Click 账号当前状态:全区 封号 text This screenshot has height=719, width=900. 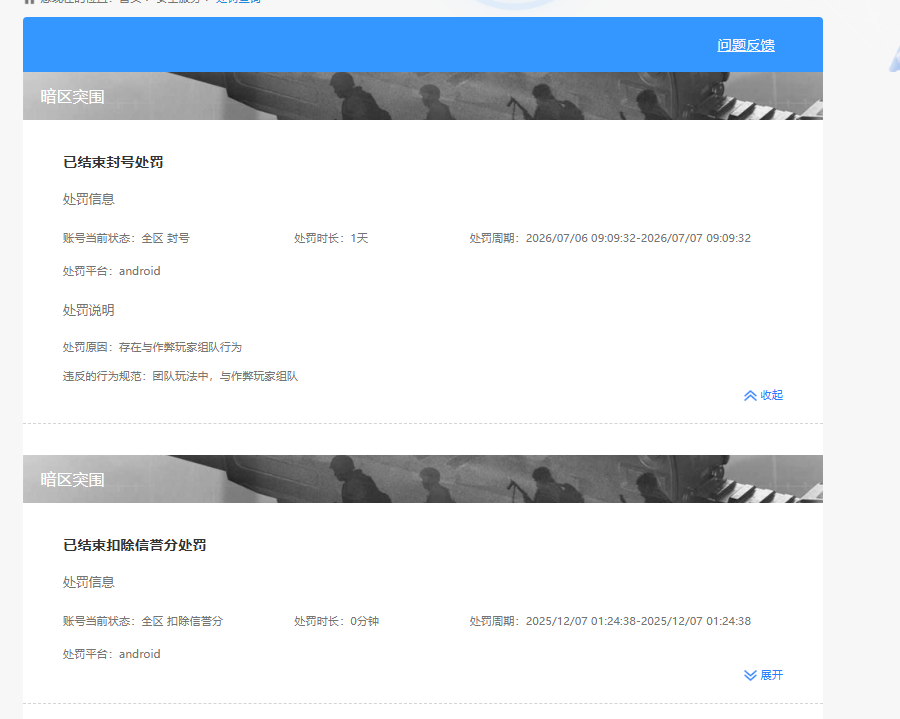pyautogui.click(x=126, y=238)
